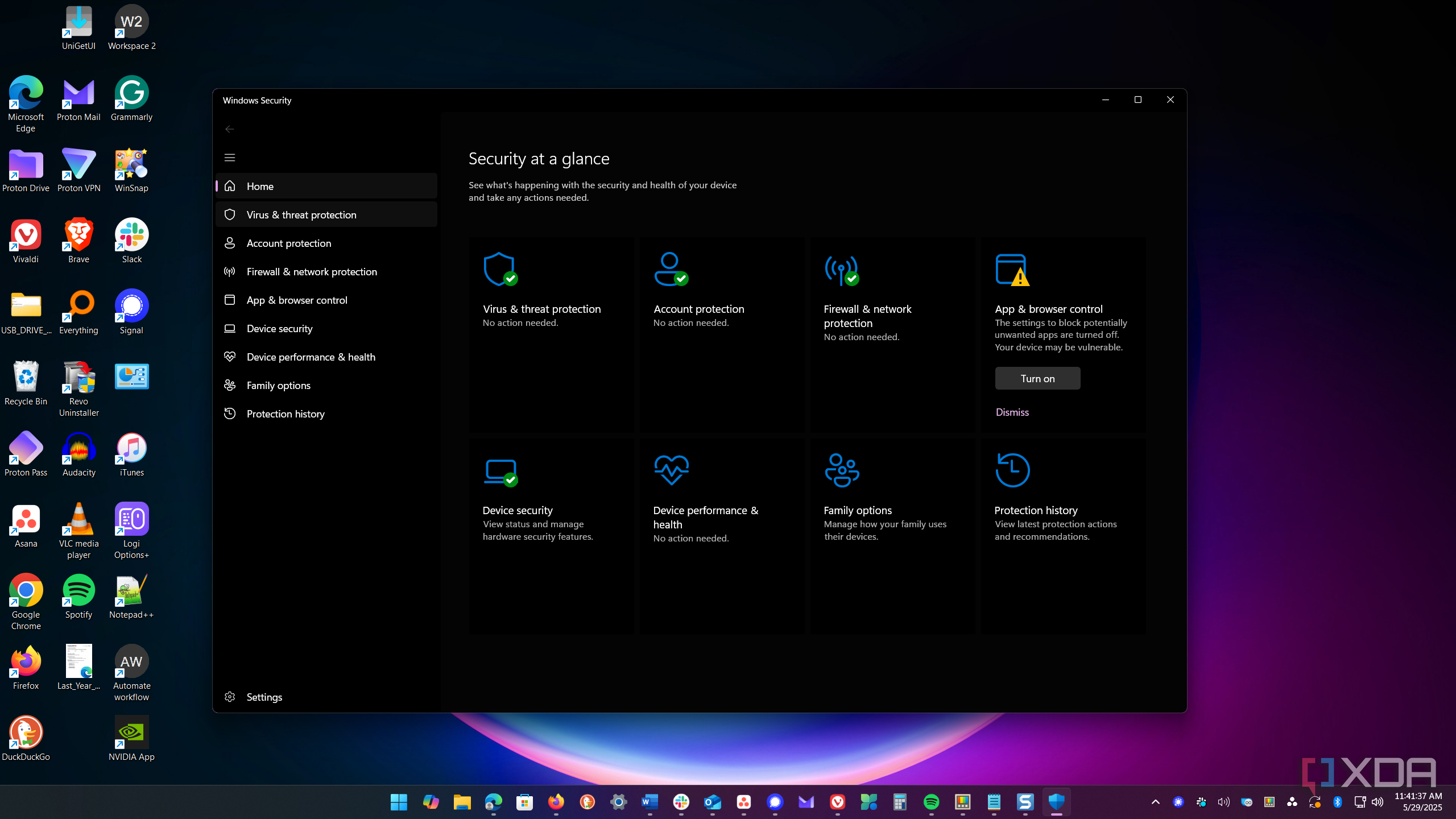Open Settings at bottom of sidebar

coord(264,697)
